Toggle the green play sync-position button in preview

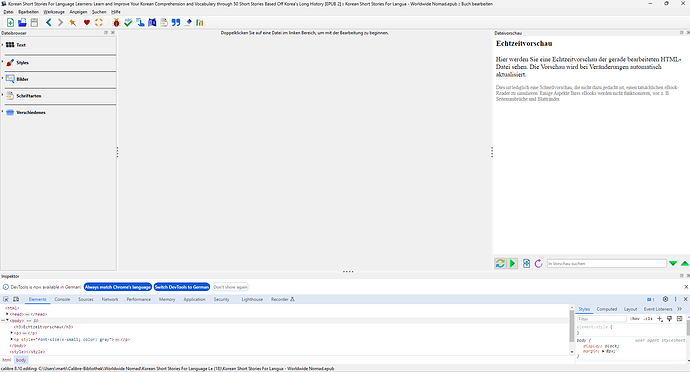click(x=513, y=263)
